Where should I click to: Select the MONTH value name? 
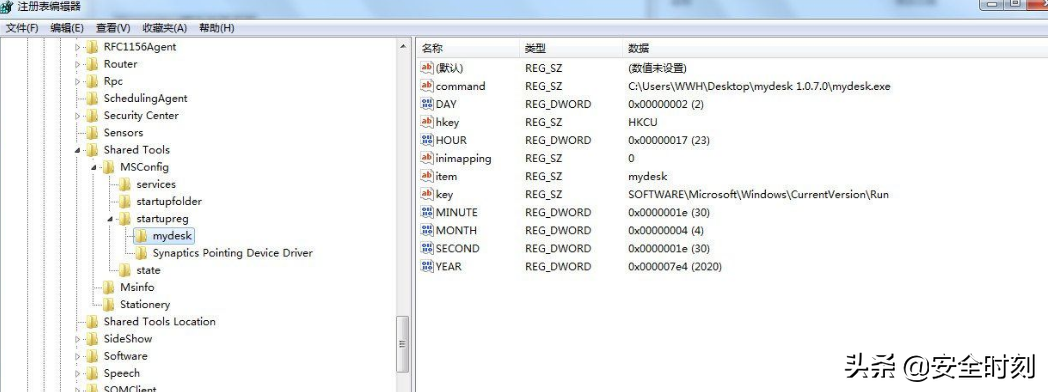(x=456, y=230)
